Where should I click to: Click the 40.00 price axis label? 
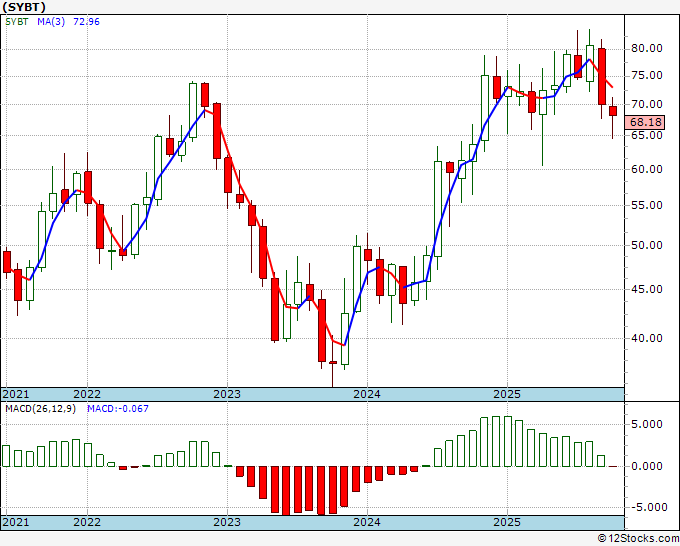pos(647,338)
